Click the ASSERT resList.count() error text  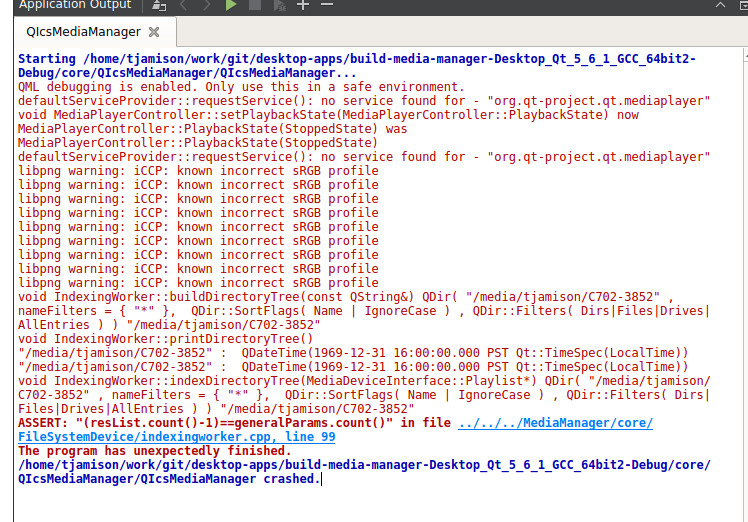coord(234,423)
